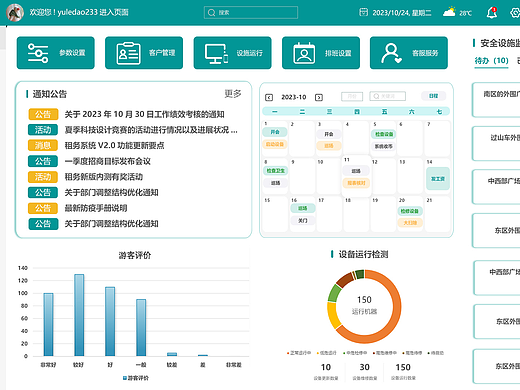This screenshot has height=390, width=520.
Task: Click the 30 设备维修数量 statistic
Action: click(x=365, y=371)
